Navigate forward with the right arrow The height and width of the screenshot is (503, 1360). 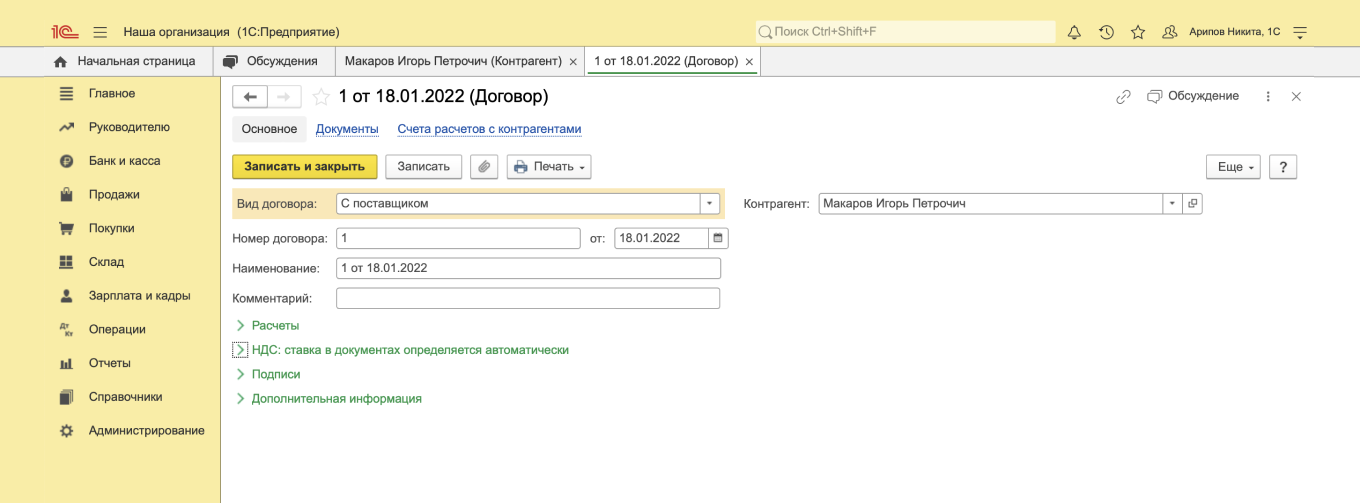pos(284,97)
